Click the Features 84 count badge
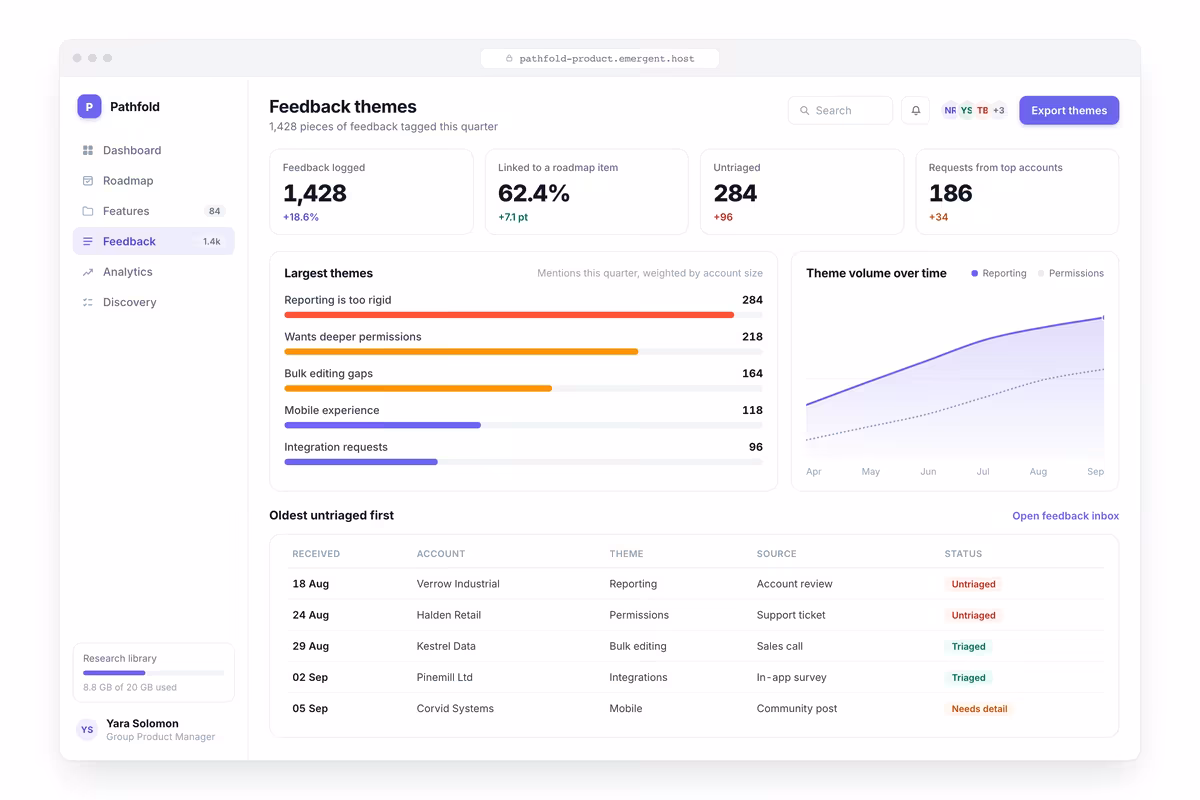Image resolution: width=1200 pixels, height=800 pixels. (214, 211)
